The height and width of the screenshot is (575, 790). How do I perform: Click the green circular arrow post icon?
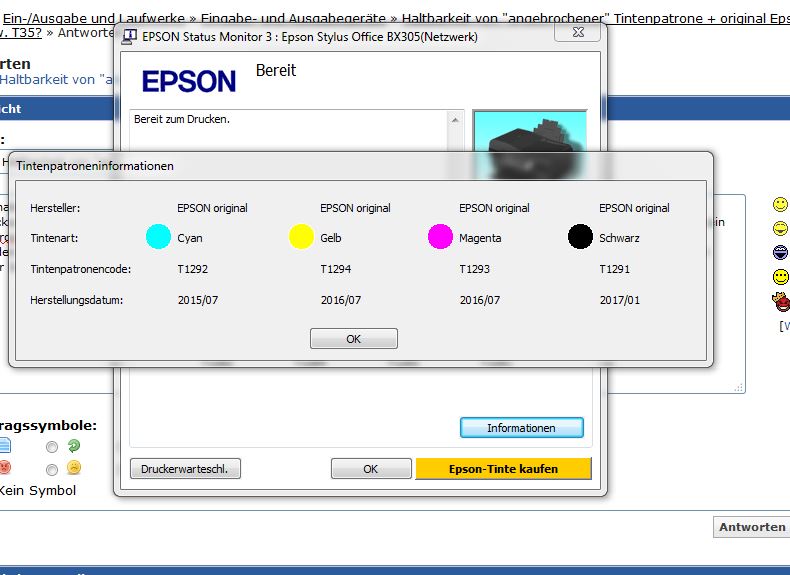click(x=74, y=446)
